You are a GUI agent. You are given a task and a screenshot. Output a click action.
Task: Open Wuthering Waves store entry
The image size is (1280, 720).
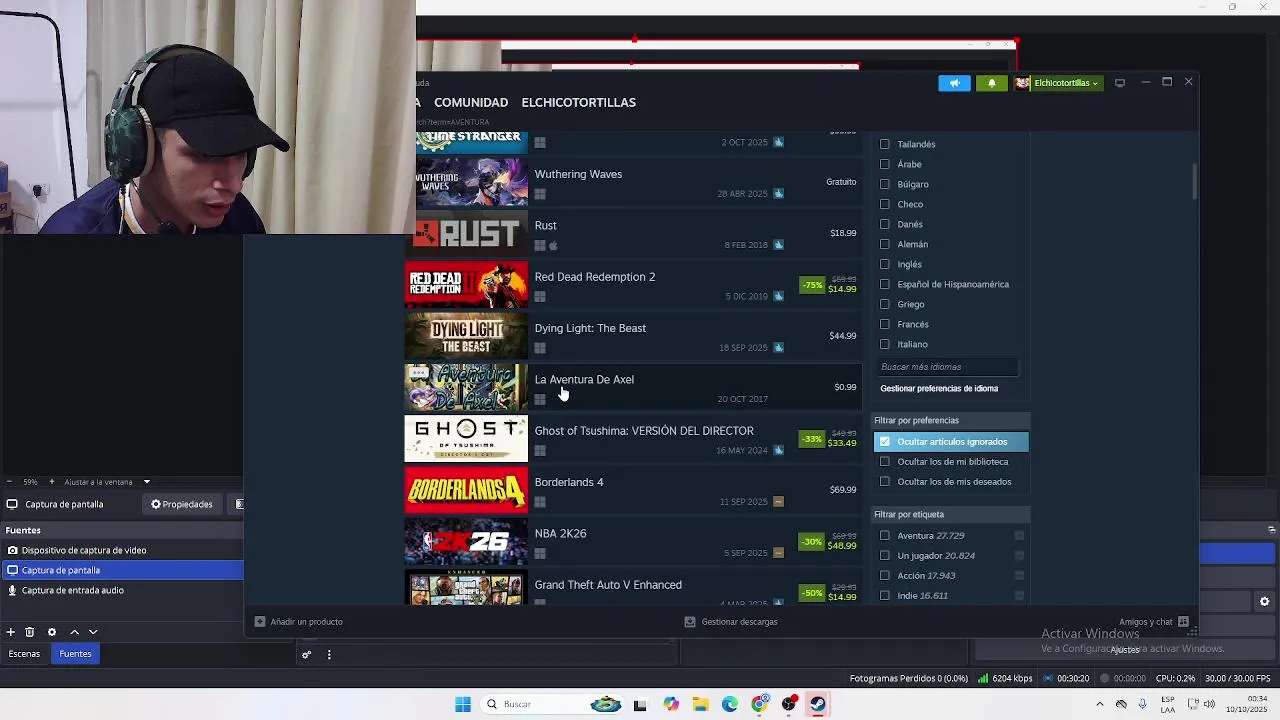tap(633, 182)
